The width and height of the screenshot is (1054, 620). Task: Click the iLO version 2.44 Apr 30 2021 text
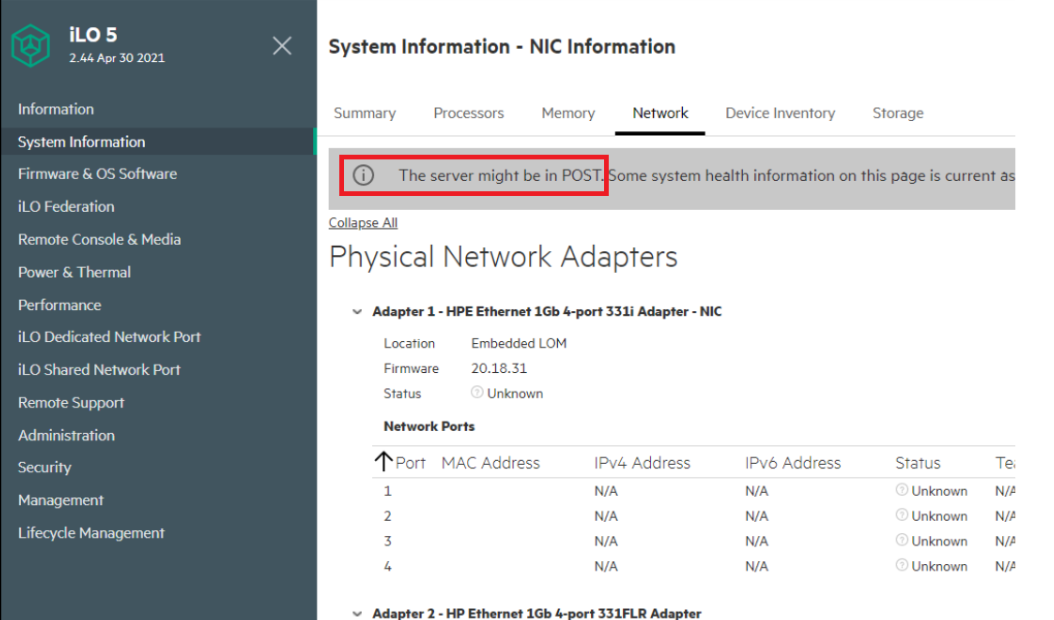click(x=117, y=58)
